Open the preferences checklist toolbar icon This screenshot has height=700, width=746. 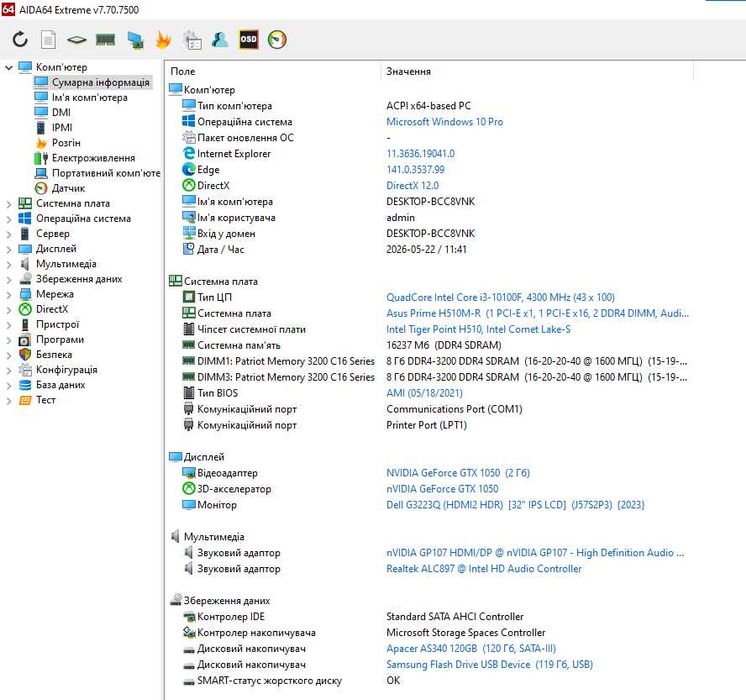(x=193, y=40)
